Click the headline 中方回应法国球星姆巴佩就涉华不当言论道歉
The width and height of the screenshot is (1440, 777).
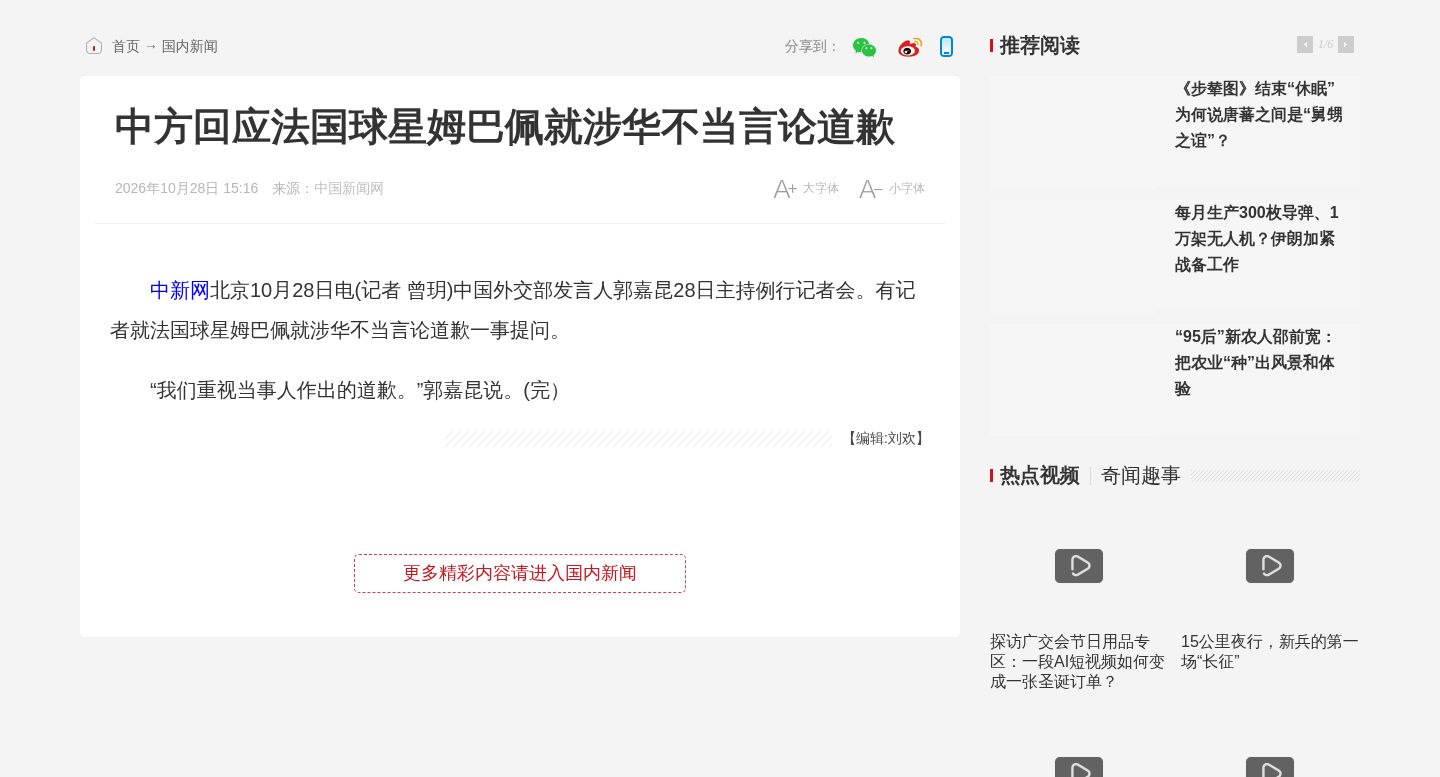(x=505, y=128)
